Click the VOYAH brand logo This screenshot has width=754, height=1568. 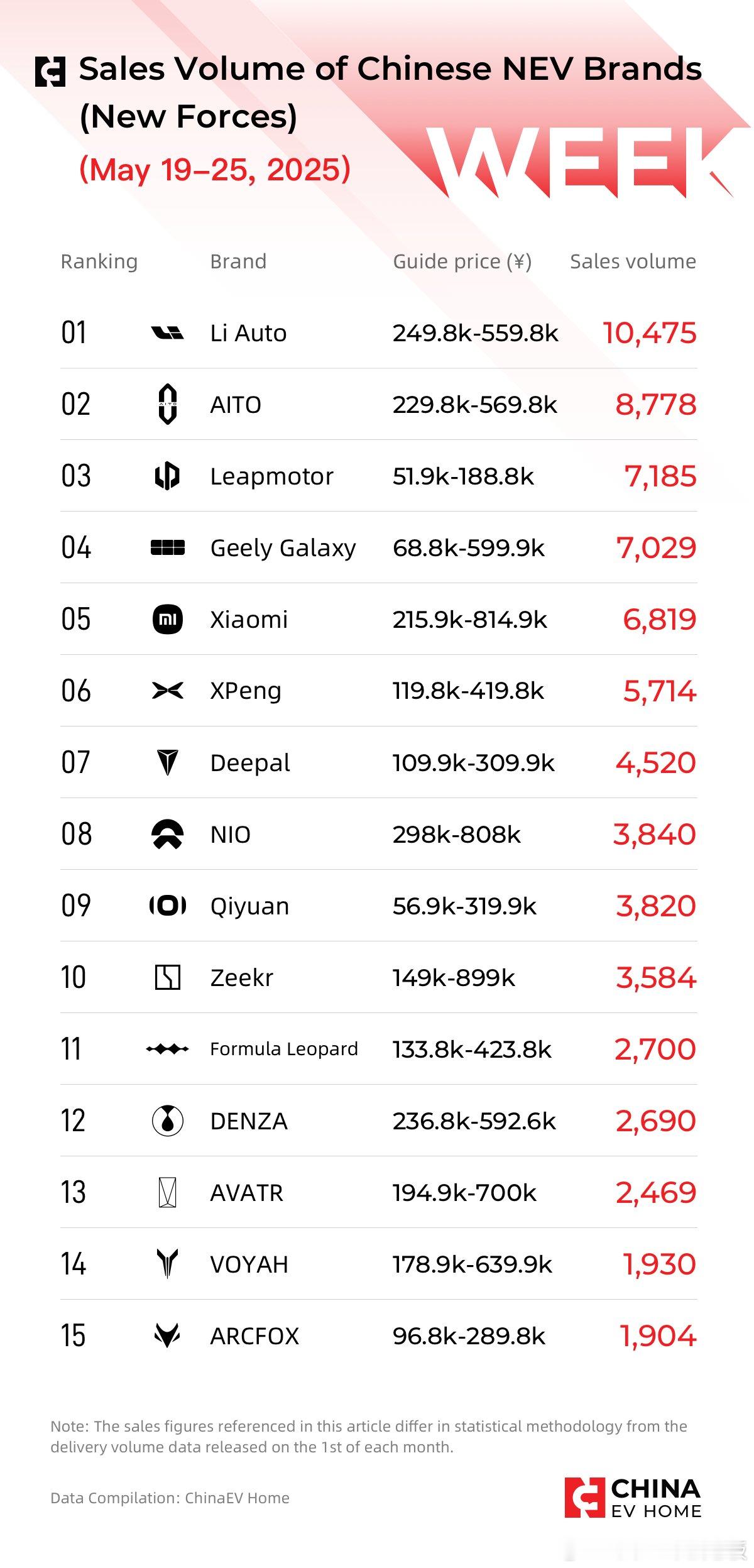coord(168,1264)
